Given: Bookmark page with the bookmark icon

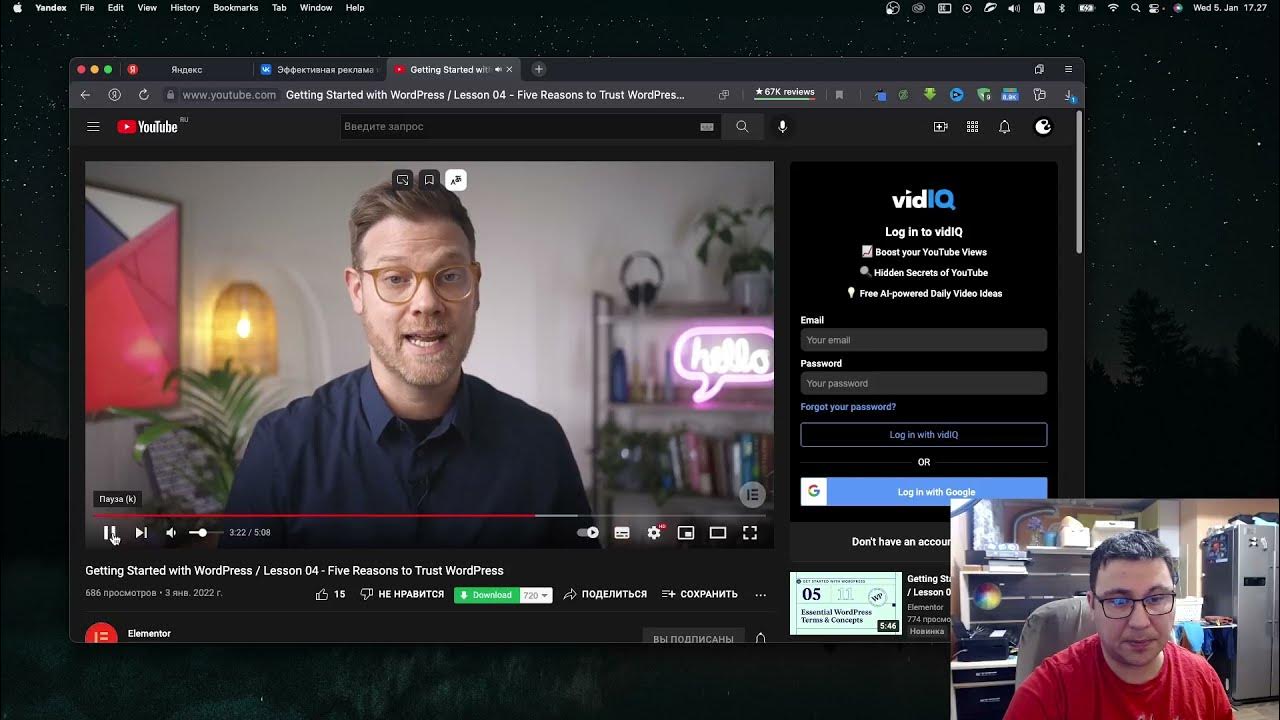Looking at the screenshot, I should click(x=839, y=95).
